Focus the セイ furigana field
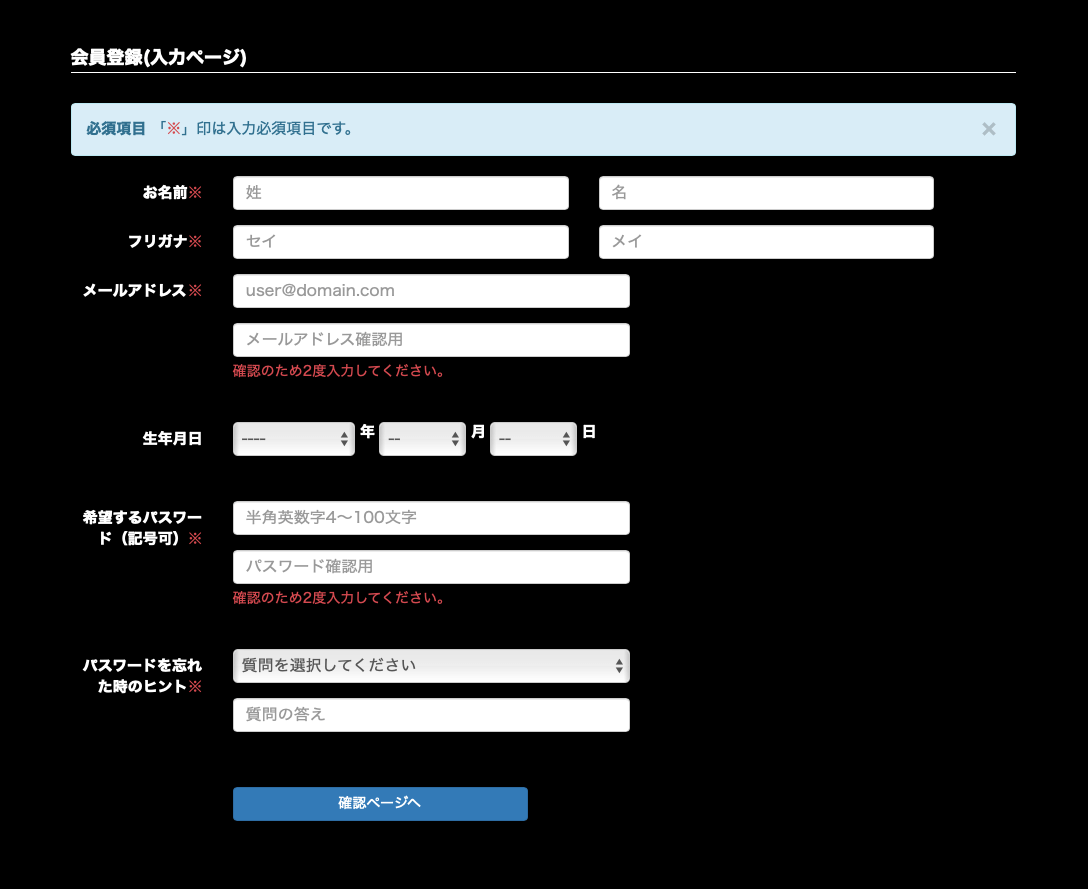This screenshot has width=1088, height=889. [400, 242]
